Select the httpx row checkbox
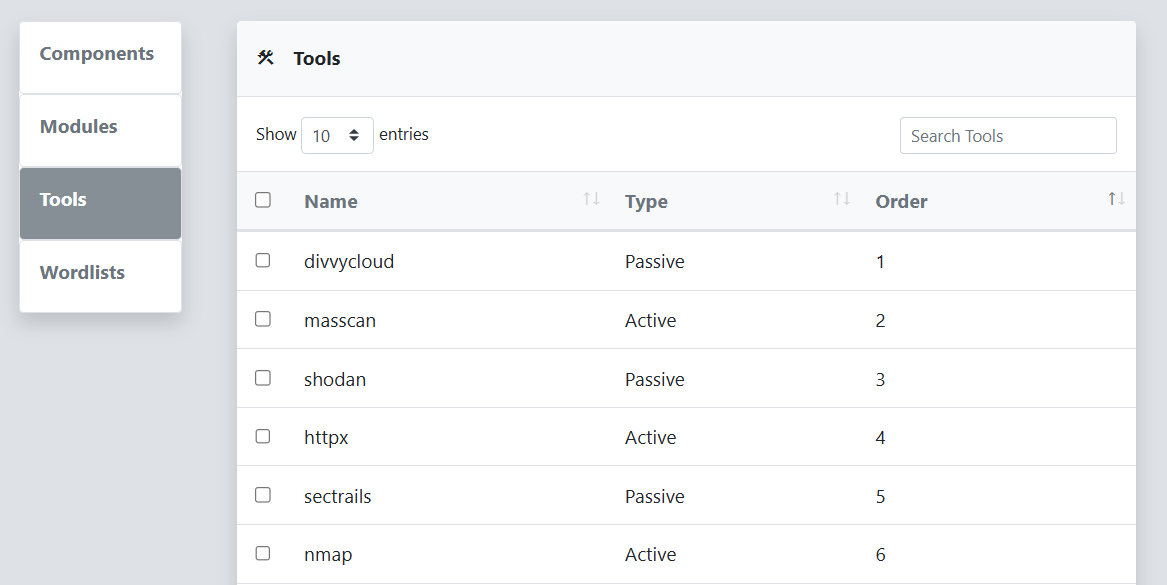 click(x=263, y=435)
